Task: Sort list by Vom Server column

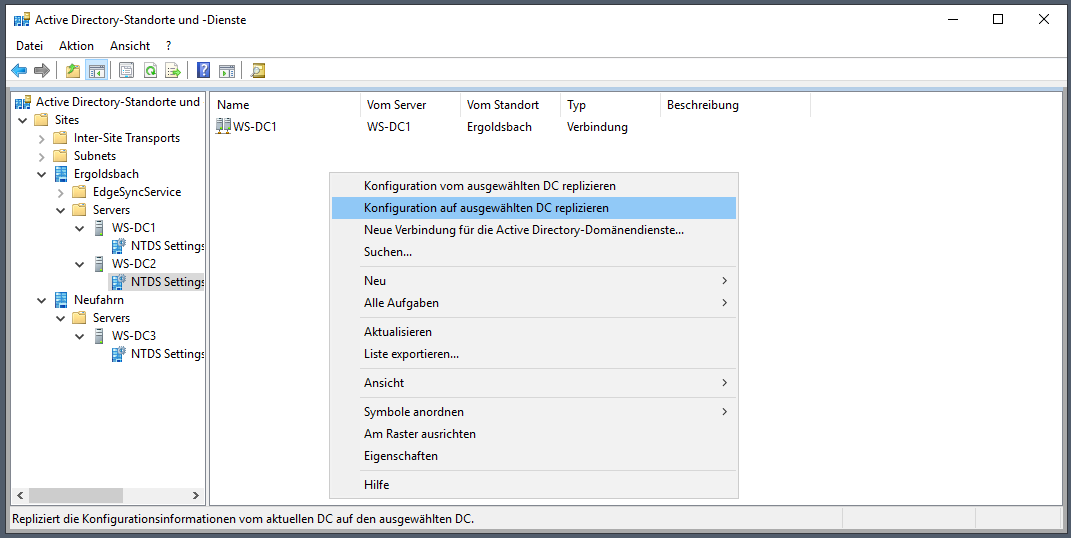Action: tap(410, 105)
